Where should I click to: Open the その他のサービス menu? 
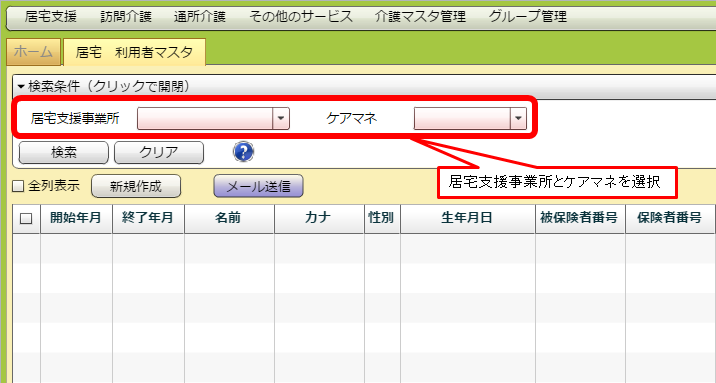(x=301, y=17)
